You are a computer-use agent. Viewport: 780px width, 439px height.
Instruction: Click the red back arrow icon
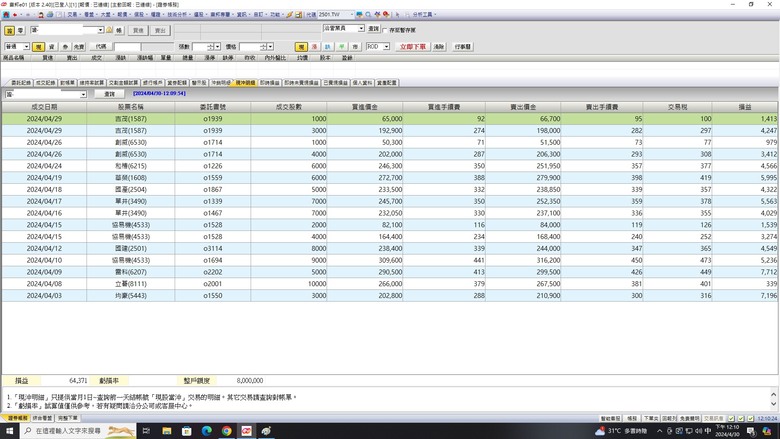15,14
